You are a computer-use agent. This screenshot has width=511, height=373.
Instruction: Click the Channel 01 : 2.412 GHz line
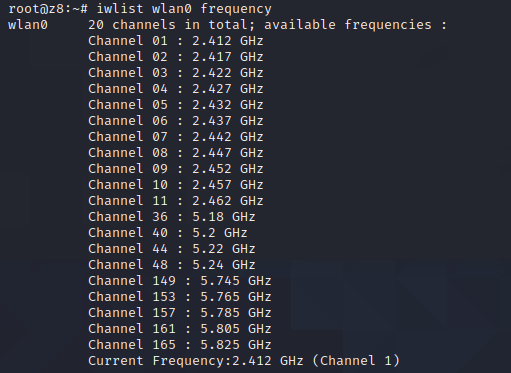[x=176, y=41]
